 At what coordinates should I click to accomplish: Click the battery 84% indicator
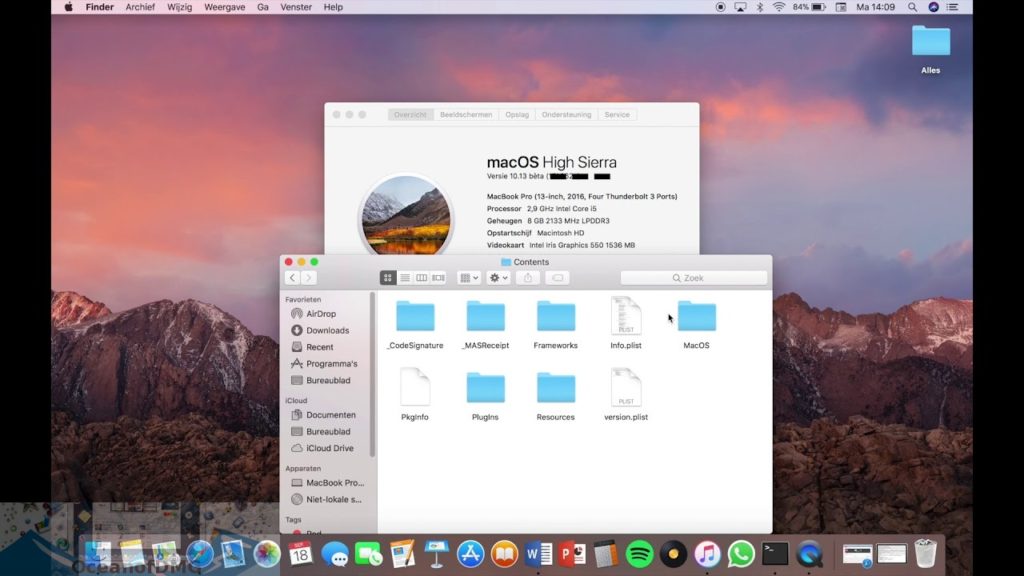810,7
